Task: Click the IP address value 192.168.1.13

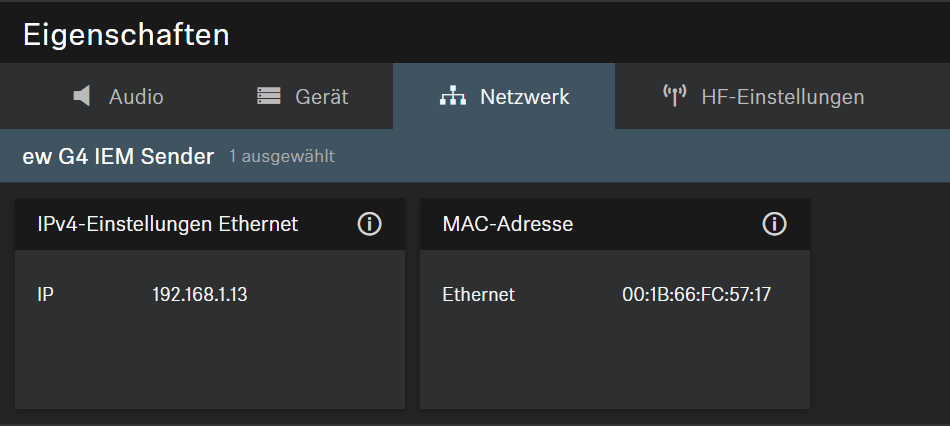Action: pyautogui.click(x=199, y=294)
